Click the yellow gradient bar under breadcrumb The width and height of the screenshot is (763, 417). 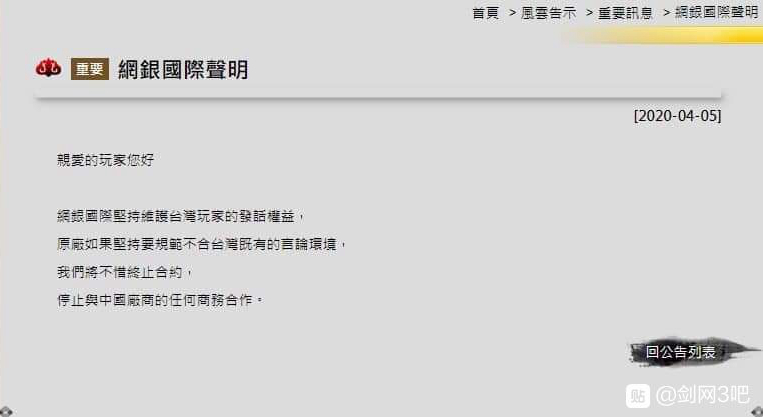click(662, 36)
